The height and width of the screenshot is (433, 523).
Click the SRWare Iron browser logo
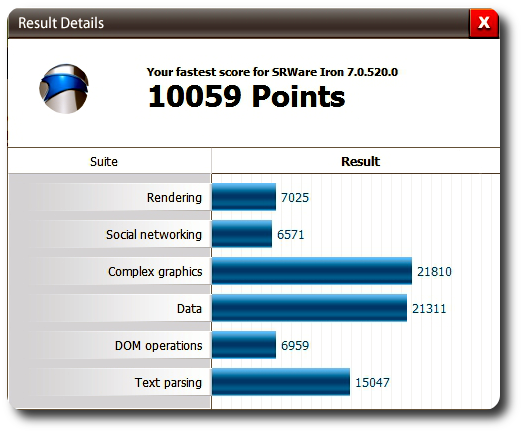pyautogui.click(x=64, y=89)
